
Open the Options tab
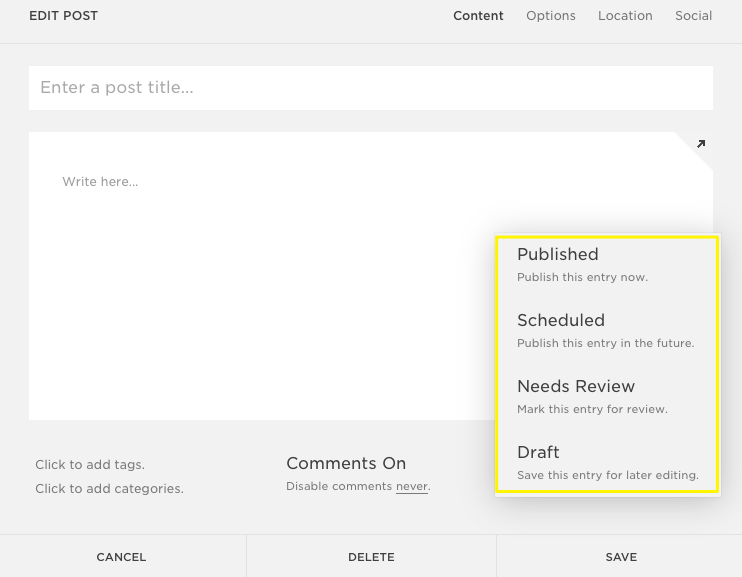(x=551, y=16)
